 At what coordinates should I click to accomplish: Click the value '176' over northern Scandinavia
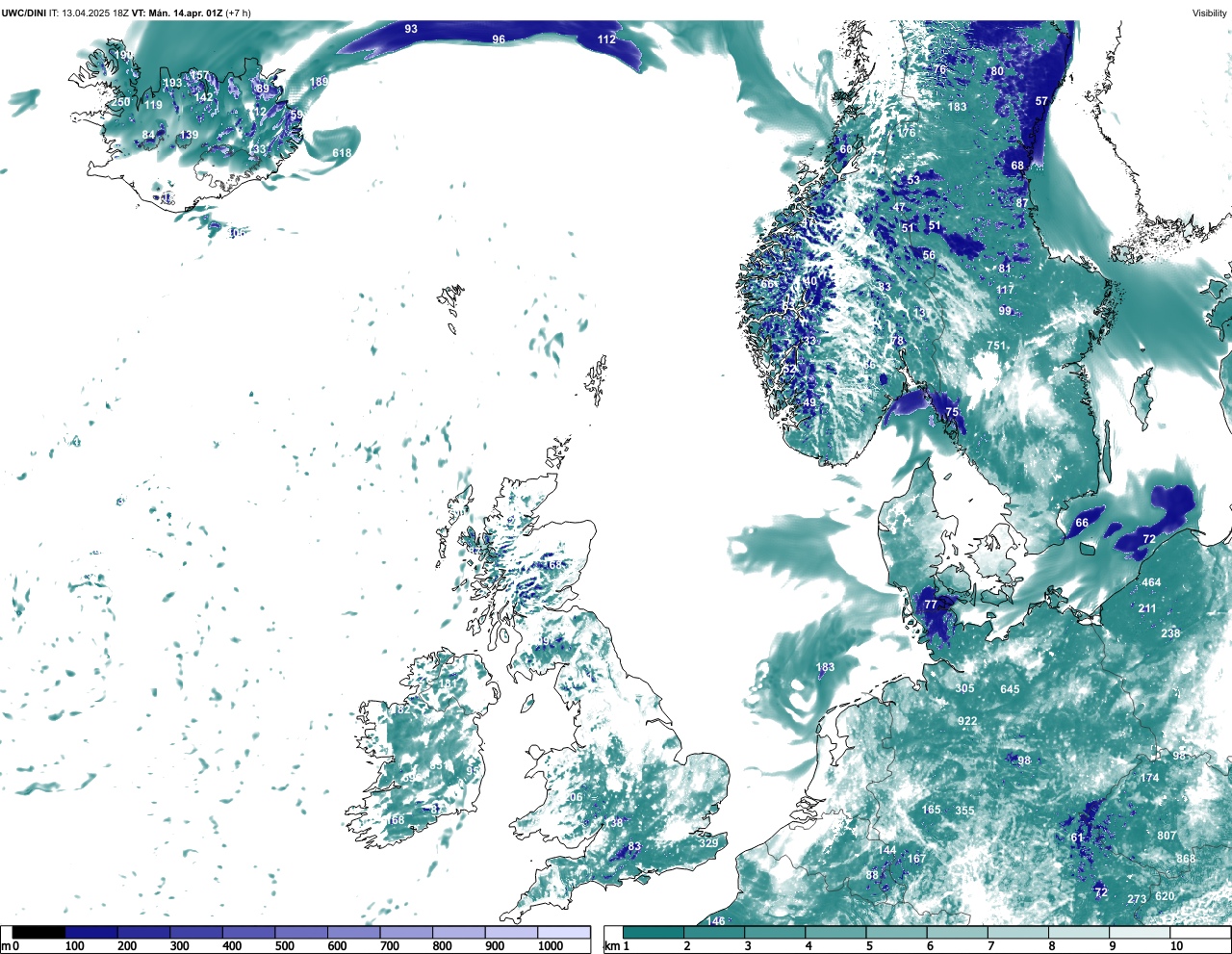pos(907,133)
